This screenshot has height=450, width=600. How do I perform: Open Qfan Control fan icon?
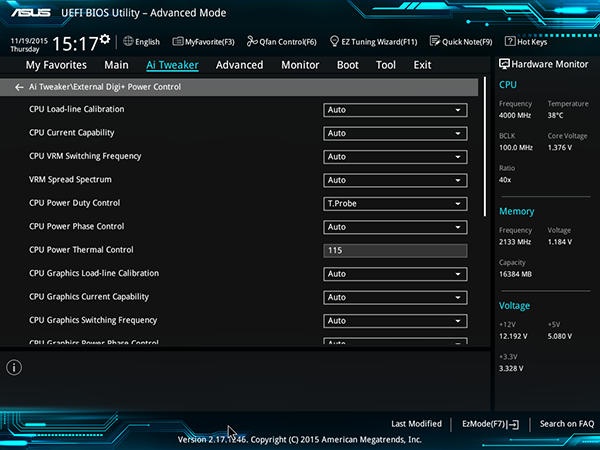(x=252, y=41)
